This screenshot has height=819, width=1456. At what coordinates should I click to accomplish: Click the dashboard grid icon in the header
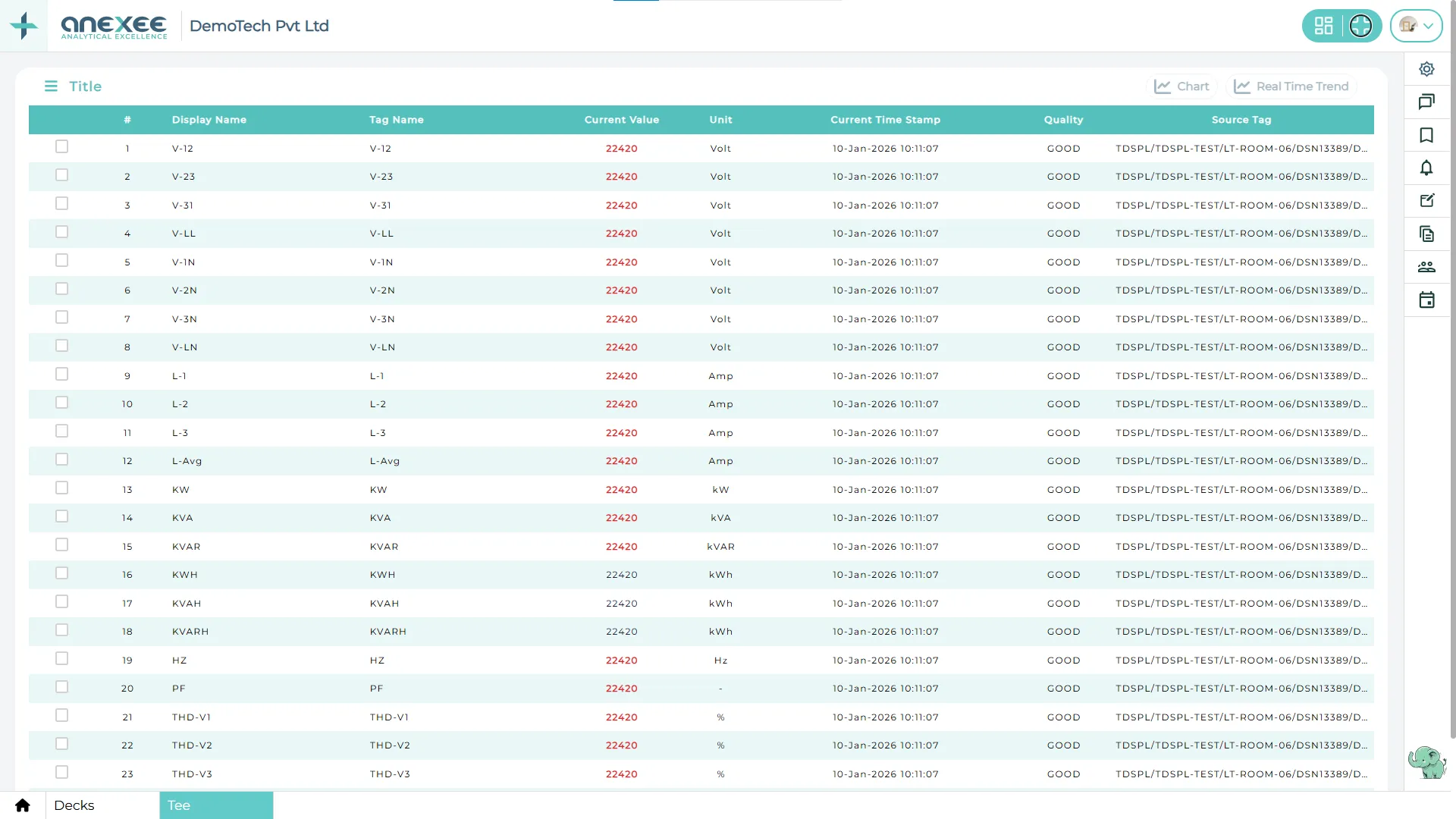tap(1324, 25)
